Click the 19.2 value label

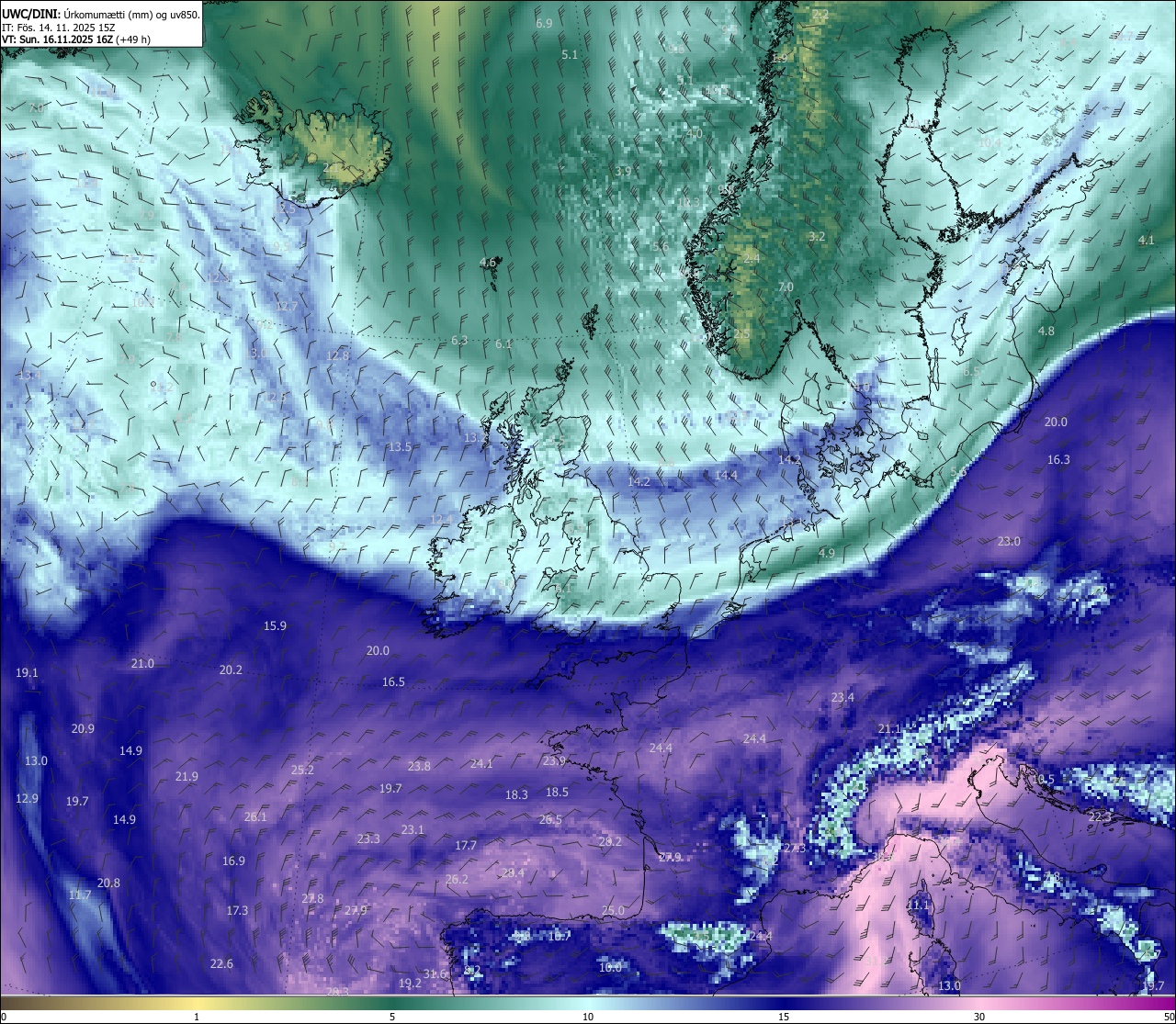point(410,983)
